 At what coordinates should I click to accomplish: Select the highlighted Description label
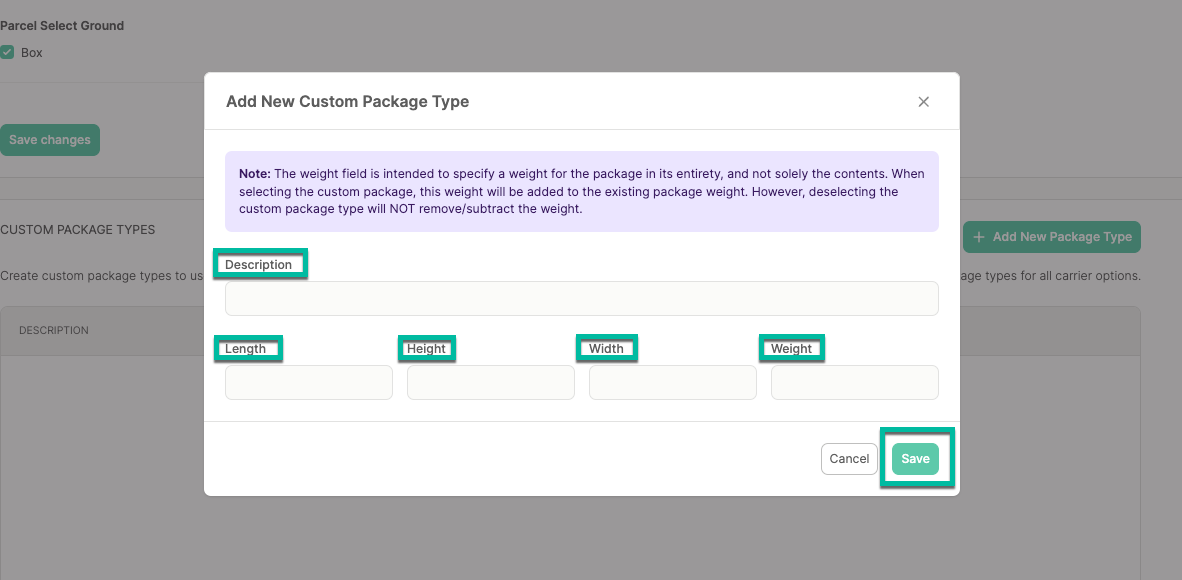259,264
